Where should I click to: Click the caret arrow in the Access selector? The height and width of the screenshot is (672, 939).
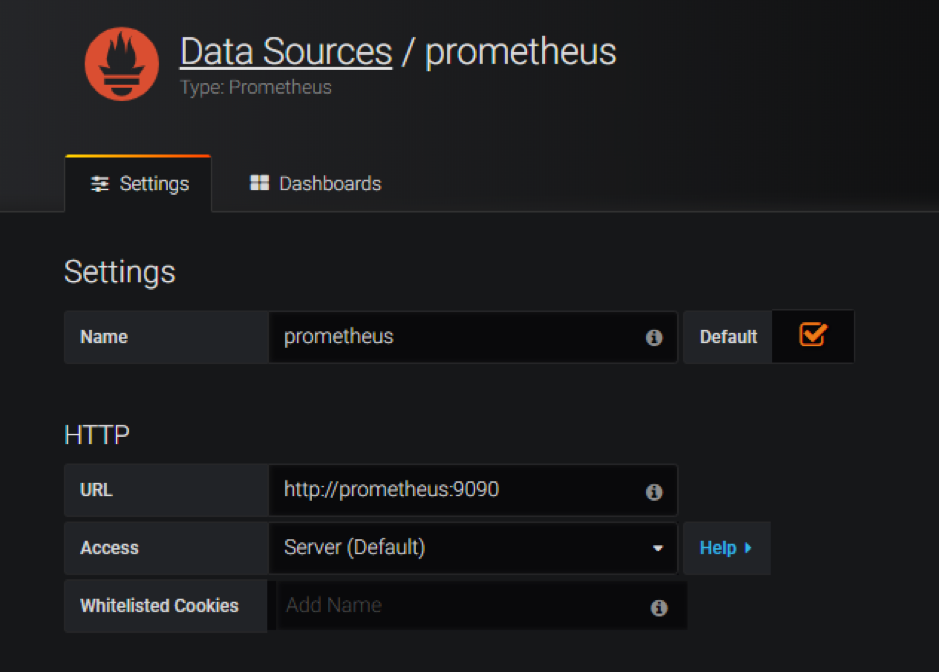pyautogui.click(x=658, y=549)
